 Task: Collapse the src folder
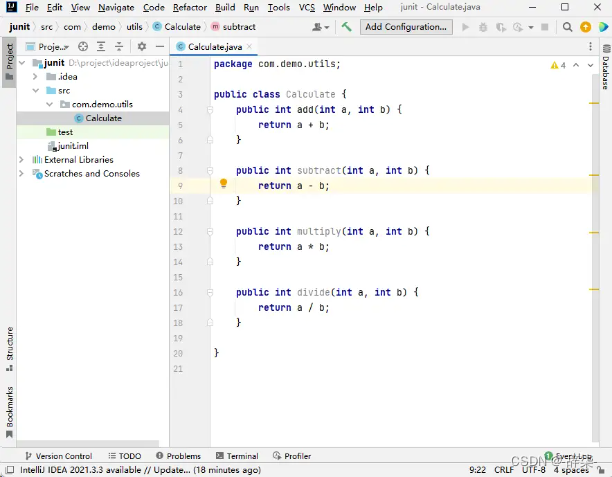[36, 91]
